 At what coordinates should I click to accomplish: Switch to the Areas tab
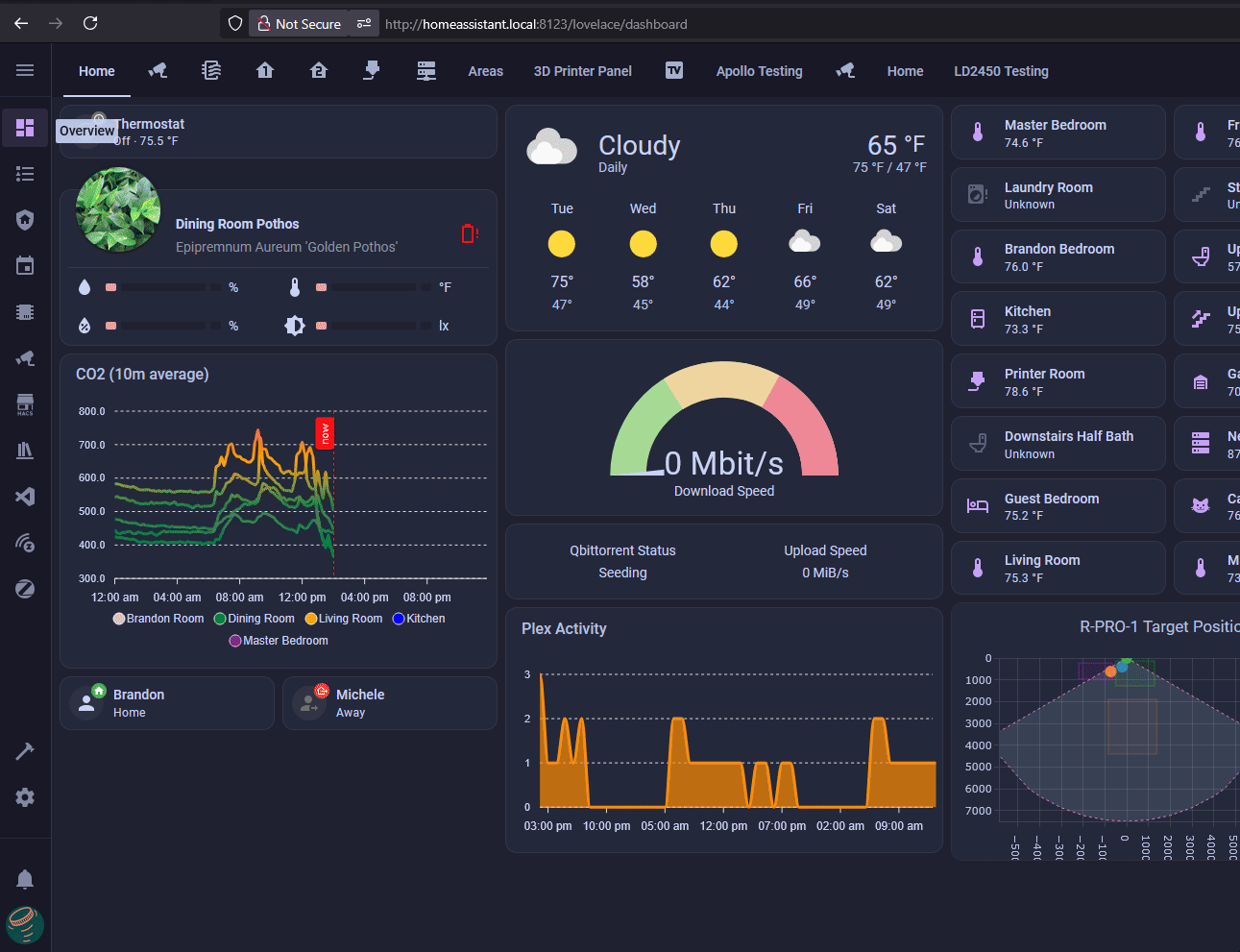(485, 71)
